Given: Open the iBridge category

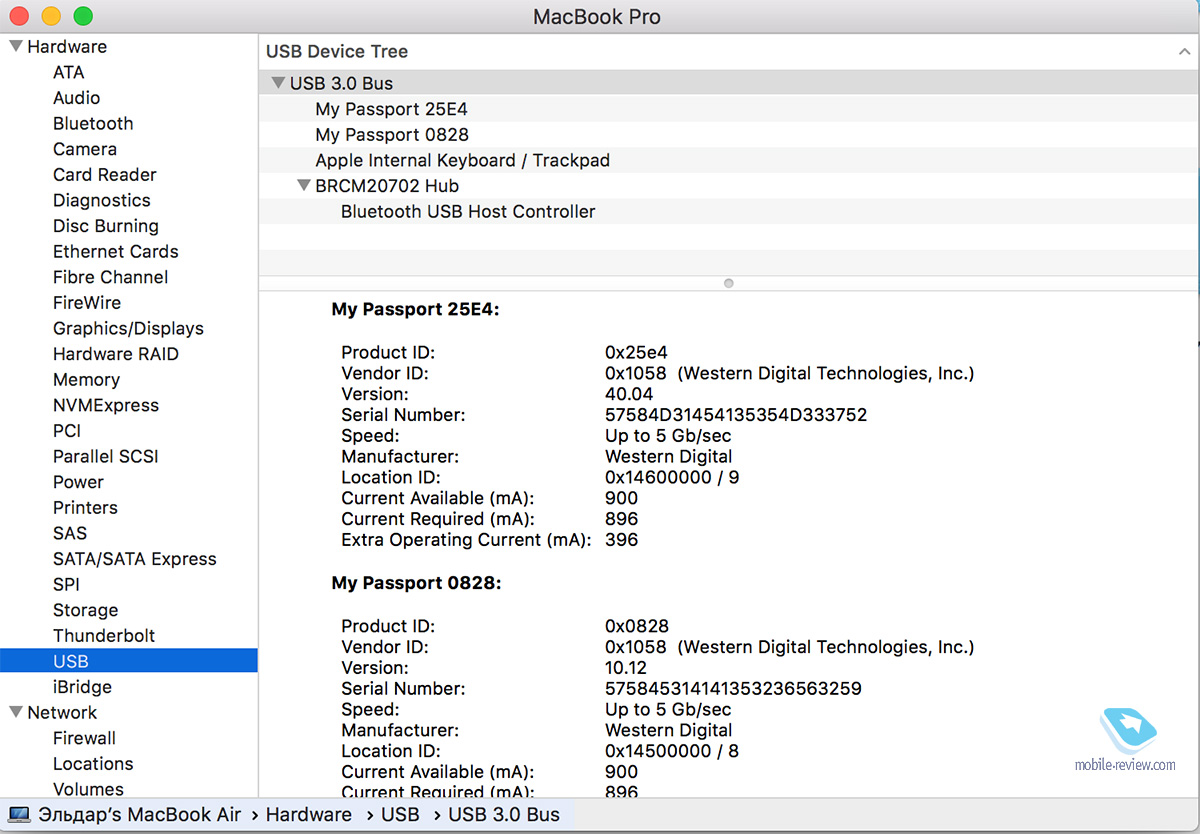Looking at the screenshot, I should [x=82, y=687].
